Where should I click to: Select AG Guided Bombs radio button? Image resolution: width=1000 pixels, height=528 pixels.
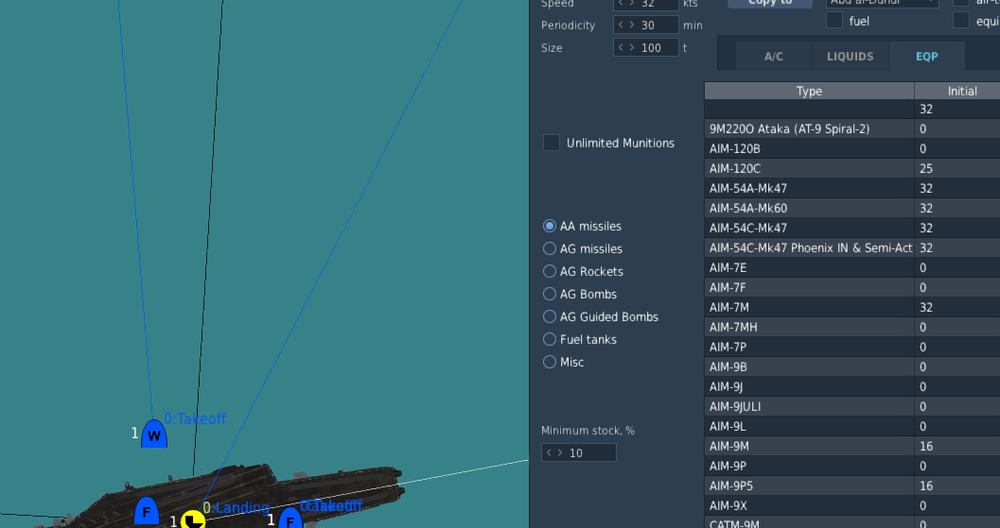point(549,316)
